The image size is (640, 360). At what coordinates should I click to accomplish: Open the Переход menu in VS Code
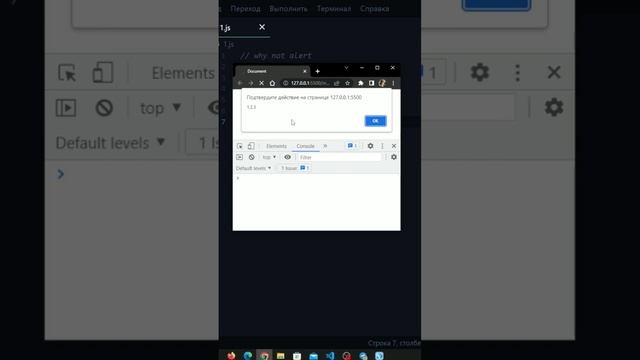(x=245, y=9)
